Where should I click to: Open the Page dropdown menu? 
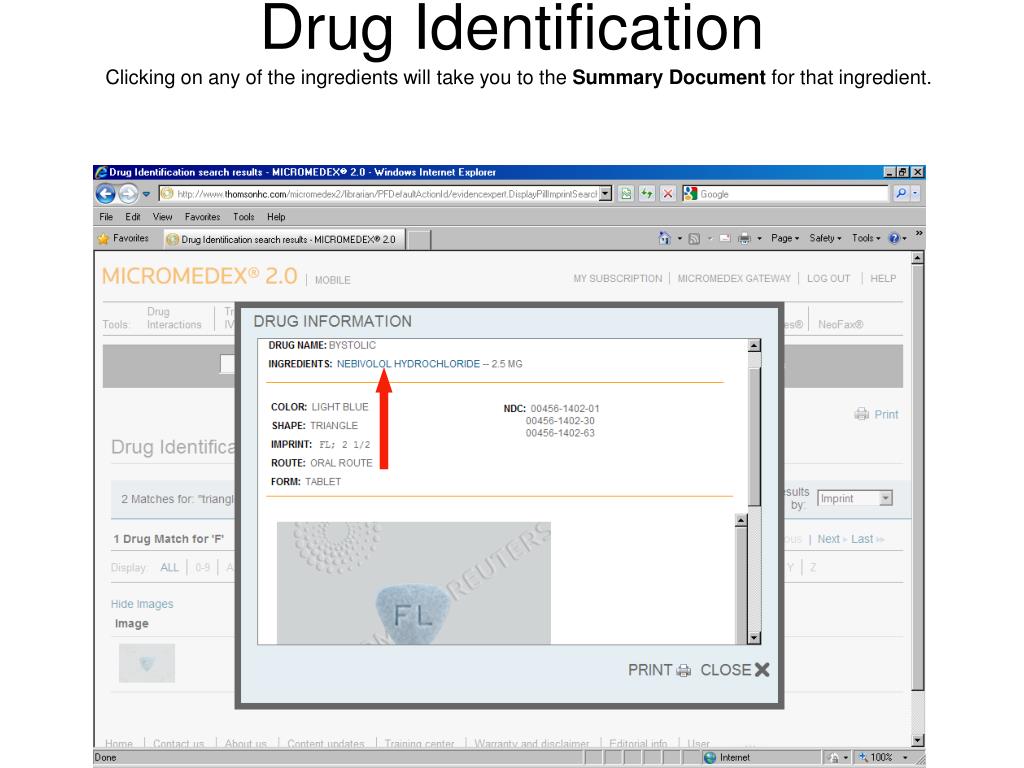click(785, 238)
